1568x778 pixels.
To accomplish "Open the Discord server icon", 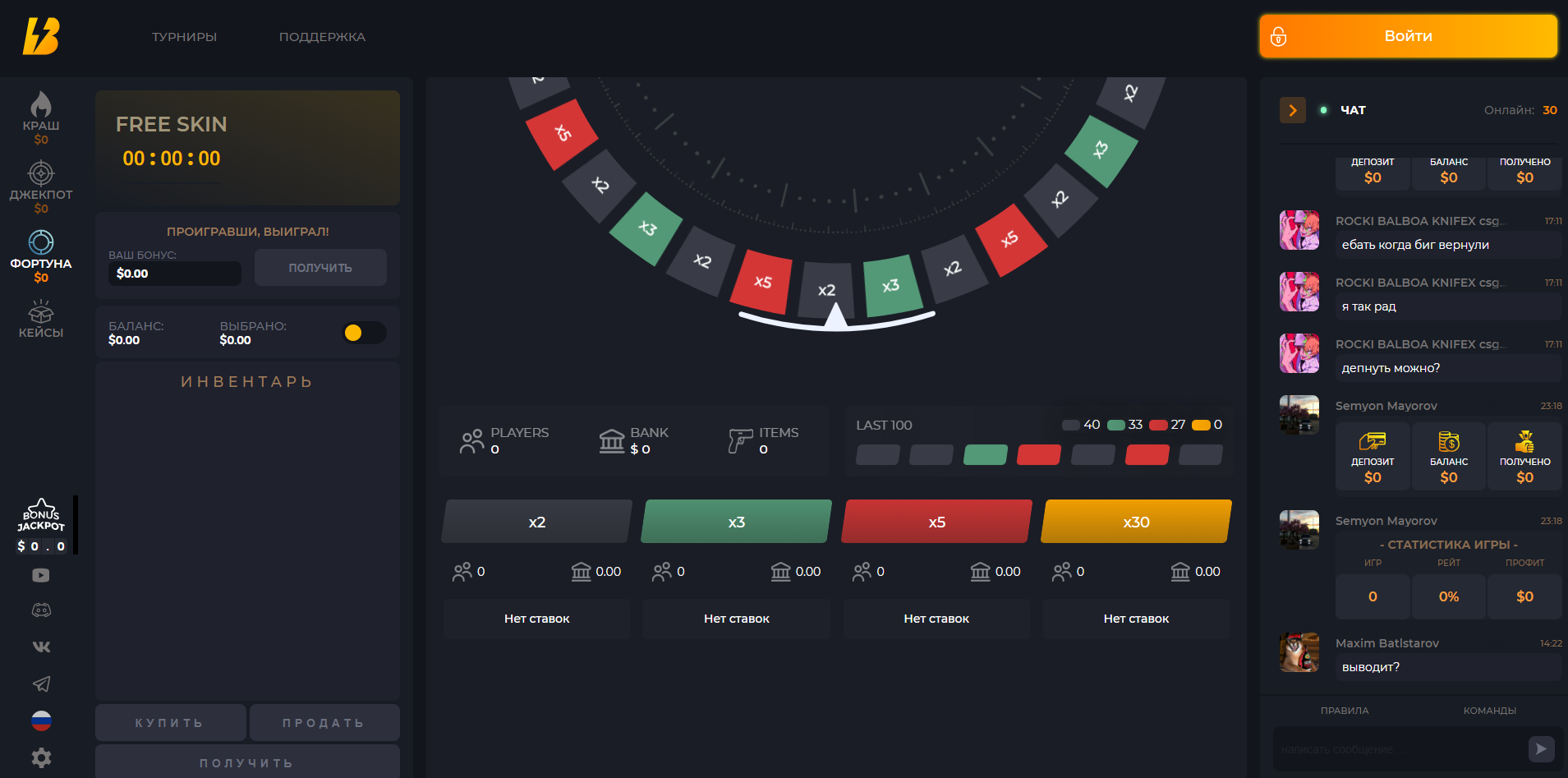I will coord(41,610).
